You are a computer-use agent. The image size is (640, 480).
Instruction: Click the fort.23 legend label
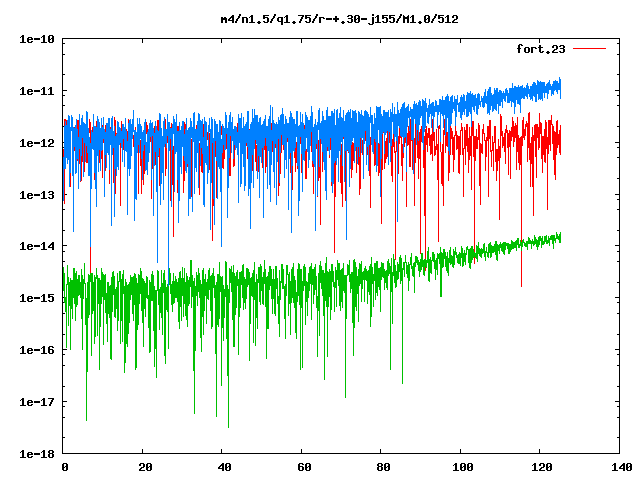[541, 49]
